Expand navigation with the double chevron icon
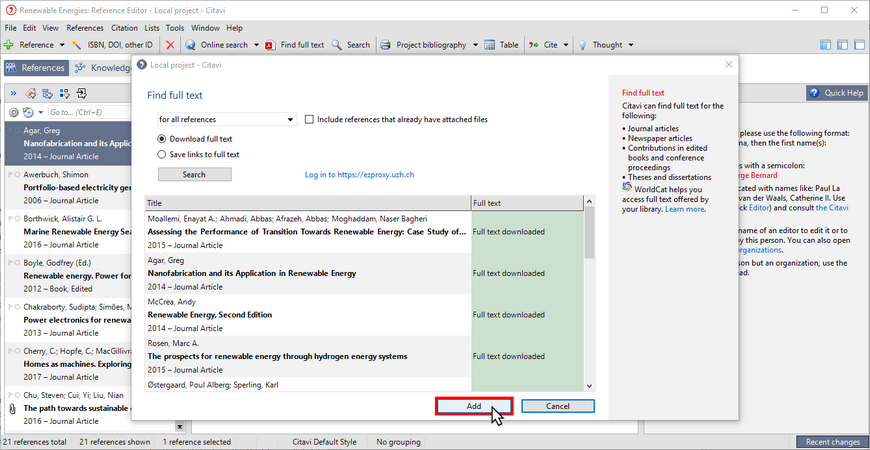This screenshot has width=870, height=450. click(x=13, y=93)
